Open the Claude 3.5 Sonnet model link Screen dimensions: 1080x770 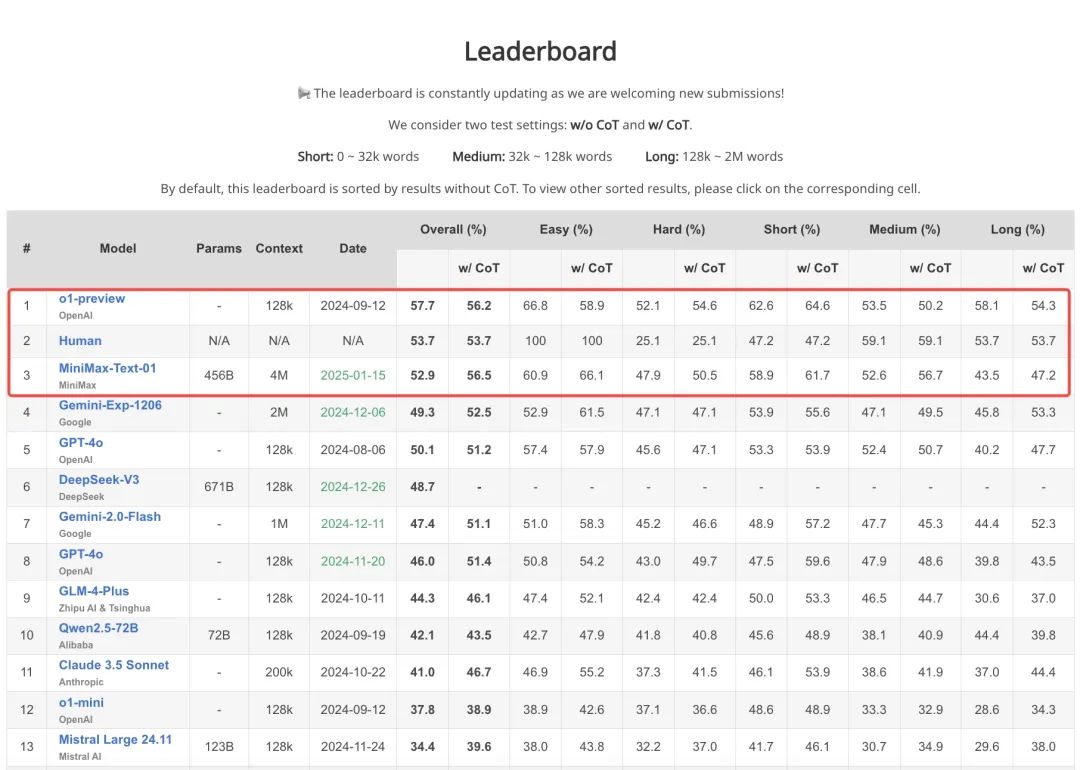pyautogui.click(x=114, y=665)
